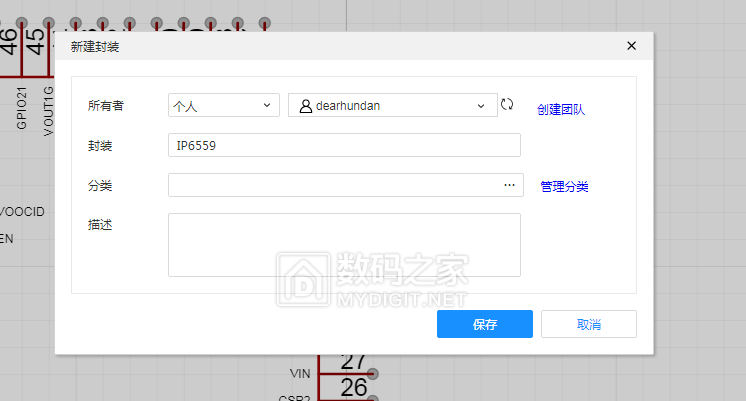Click the VIN pin label in schematic

click(x=300, y=374)
